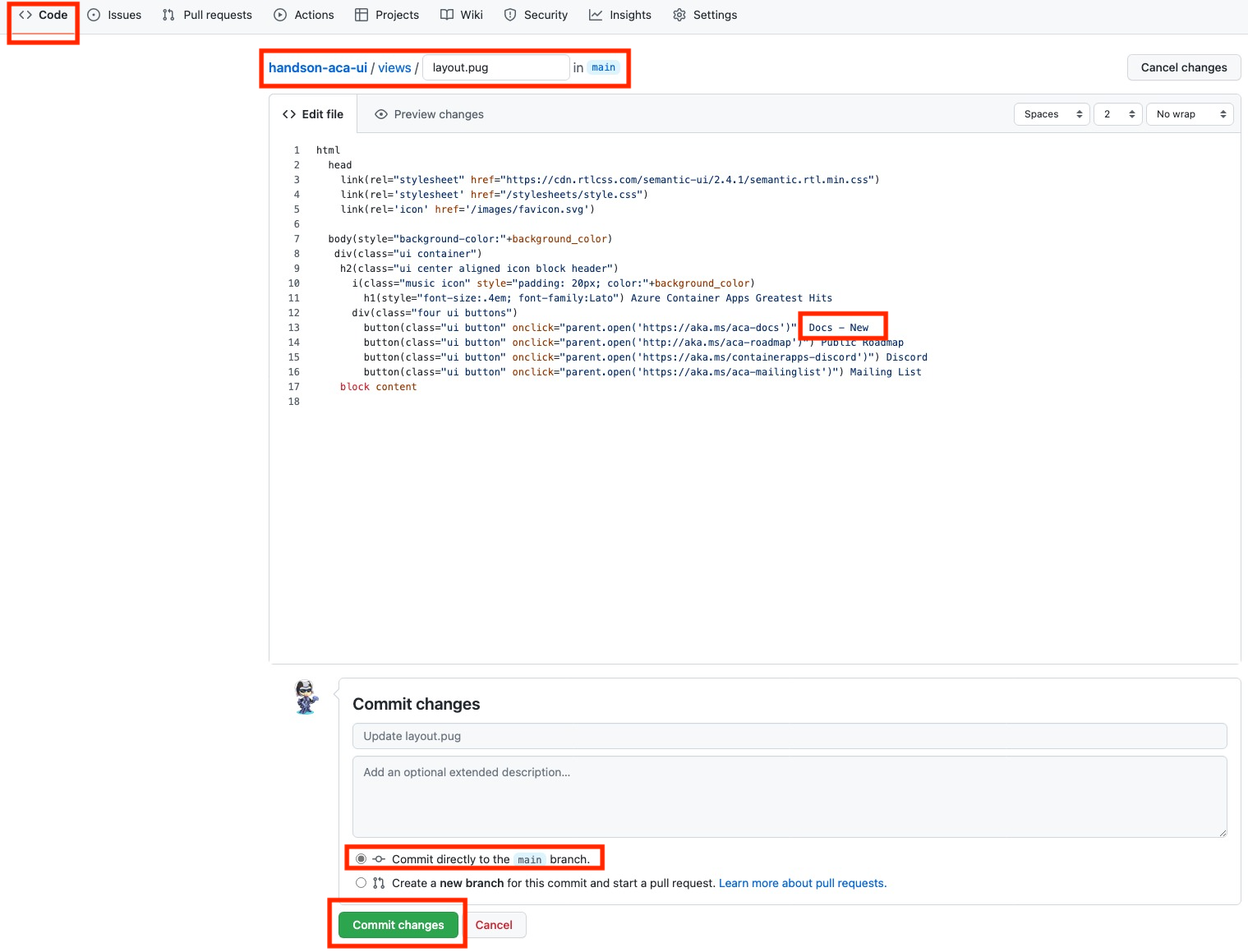Click line number 18 in the gutter

(x=293, y=402)
